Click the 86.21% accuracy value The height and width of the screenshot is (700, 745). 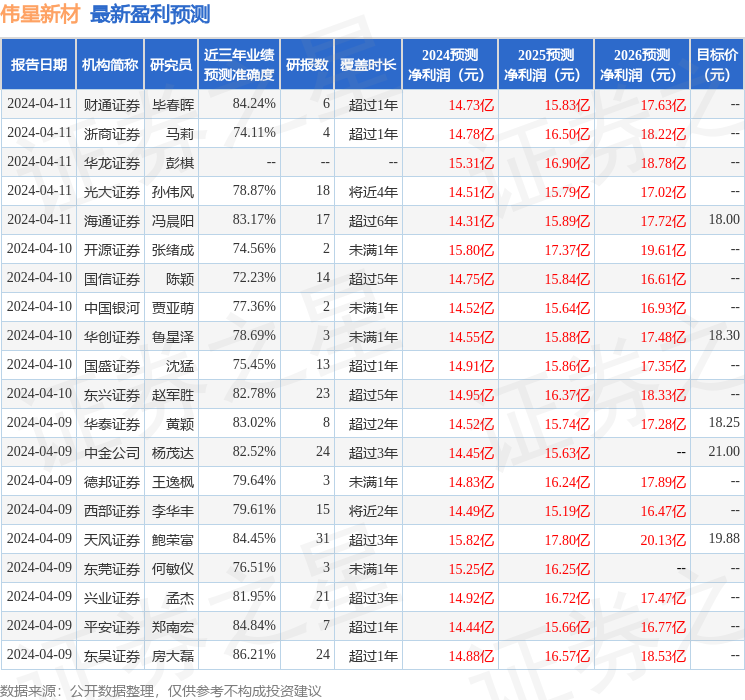[x=254, y=654]
